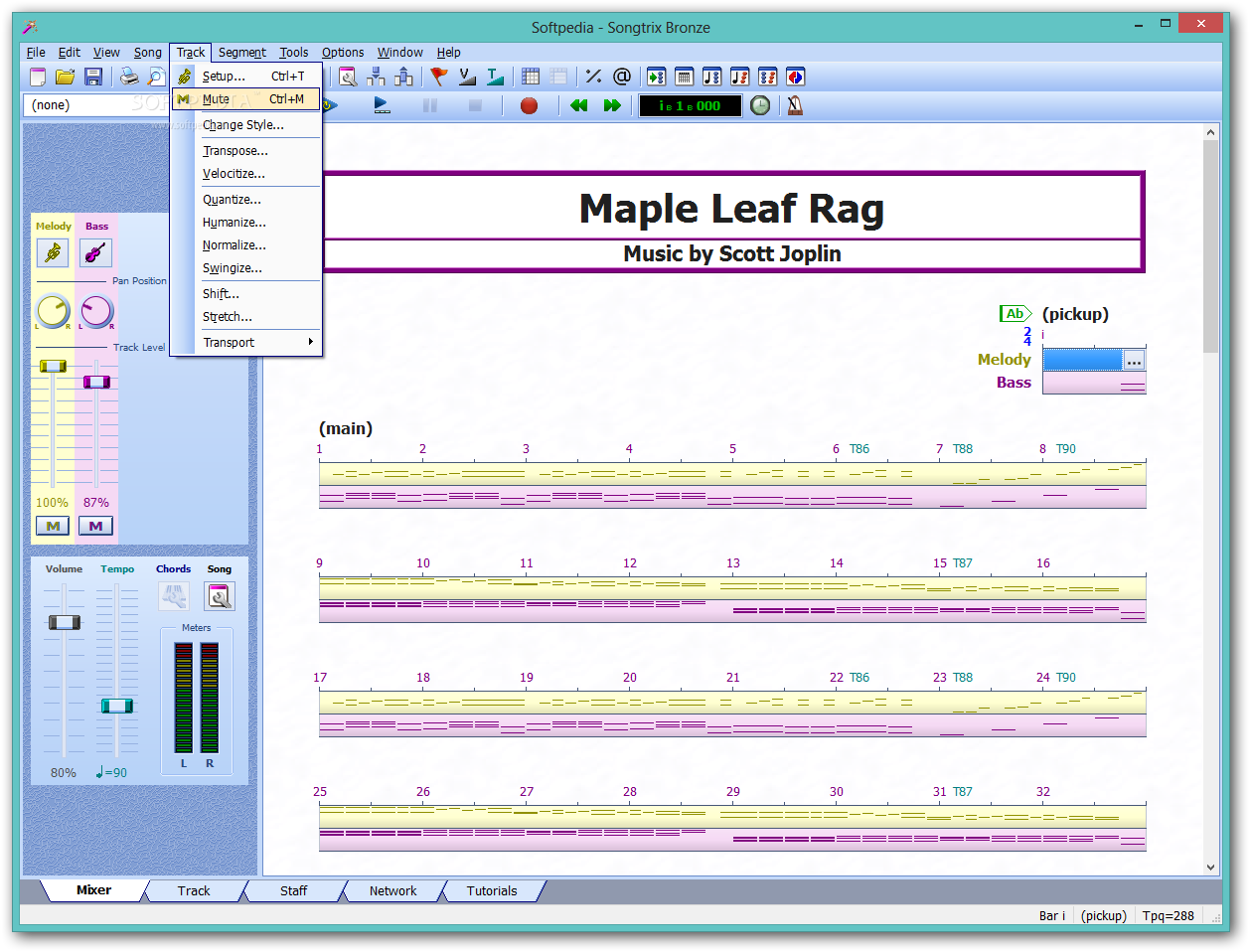This screenshot has width=1250, height=952.
Task: Select Velocitize... menu item
Action: pyautogui.click(x=246, y=173)
